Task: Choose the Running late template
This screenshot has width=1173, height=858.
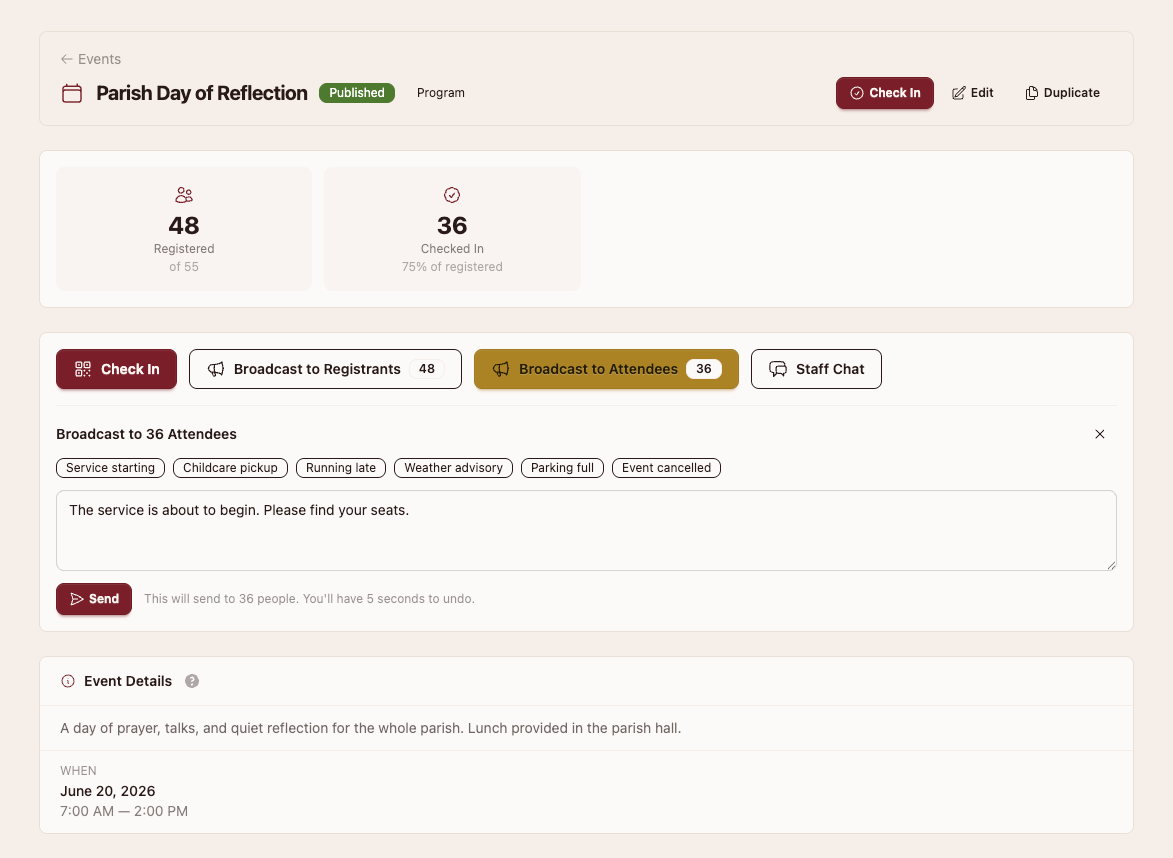Action: tap(341, 468)
